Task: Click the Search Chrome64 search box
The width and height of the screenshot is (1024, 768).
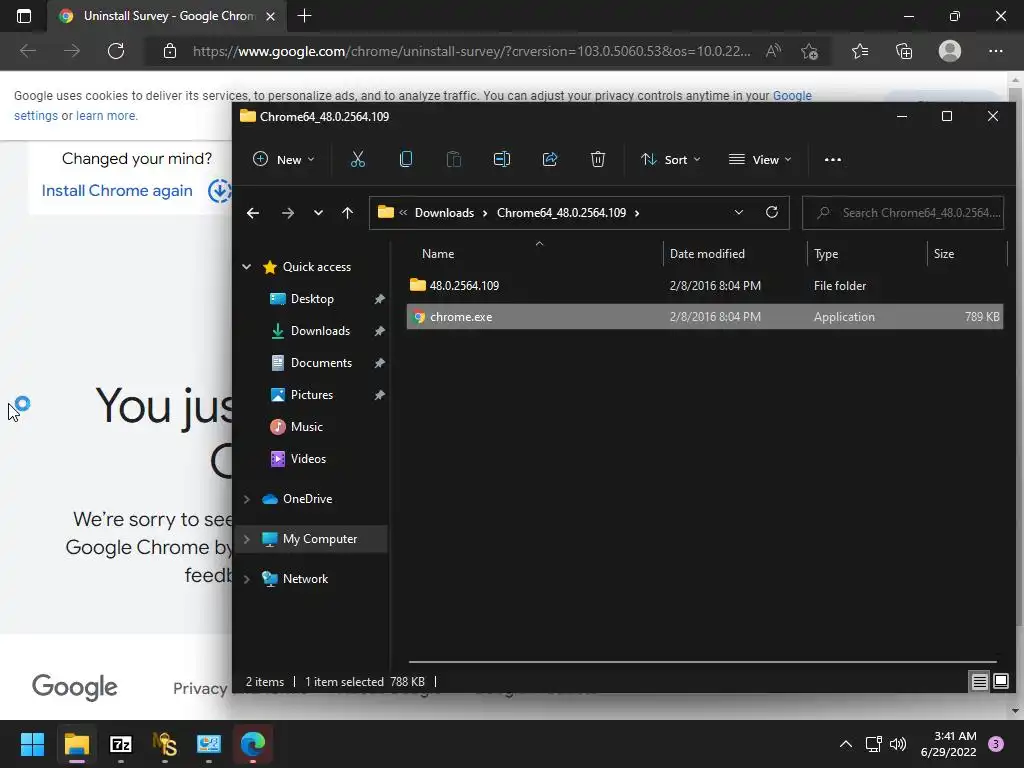Action: (903, 213)
